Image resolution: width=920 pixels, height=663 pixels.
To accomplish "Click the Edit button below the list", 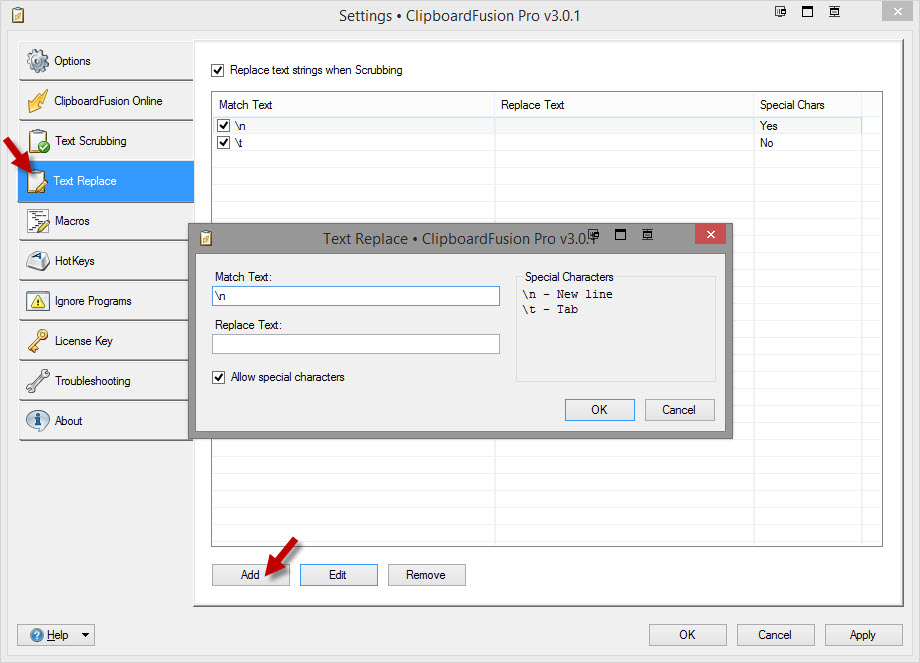I will (x=338, y=575).
